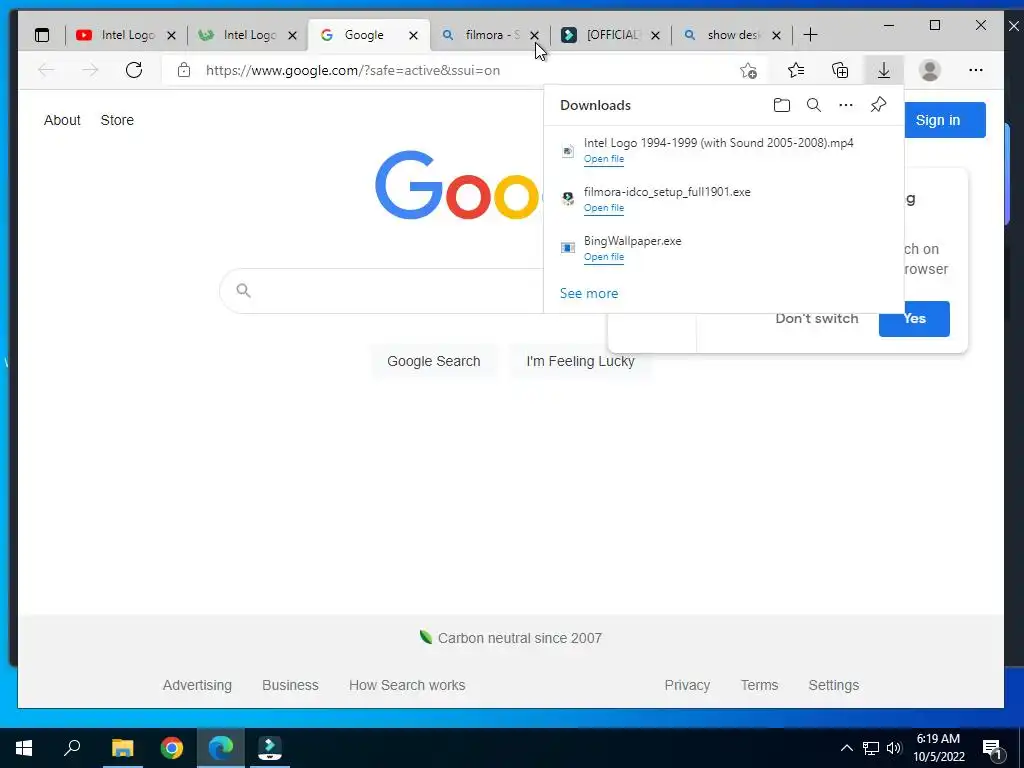Close the filmora search tab
Screen dimensions: 1024x768
[534, 36]
